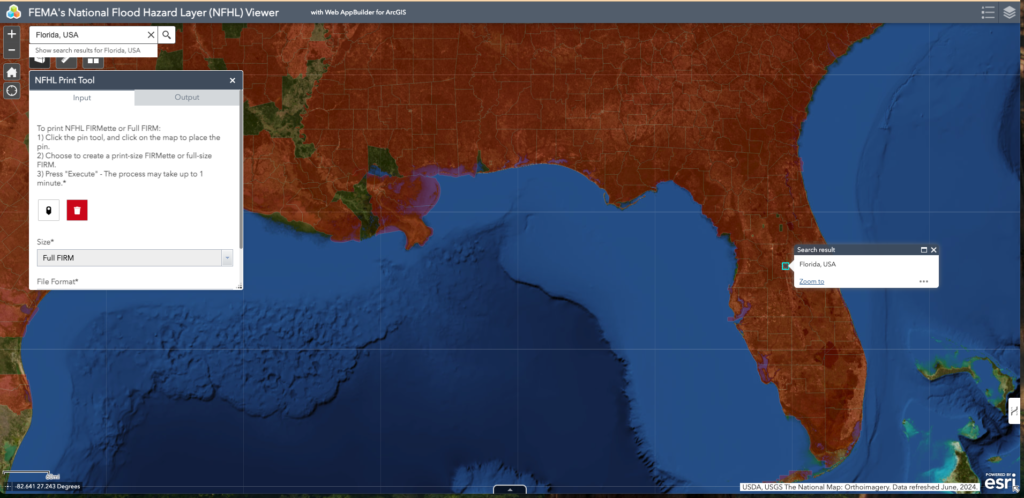Delete the pin with the red trash button
The image size is (1024, 498).
77,210
